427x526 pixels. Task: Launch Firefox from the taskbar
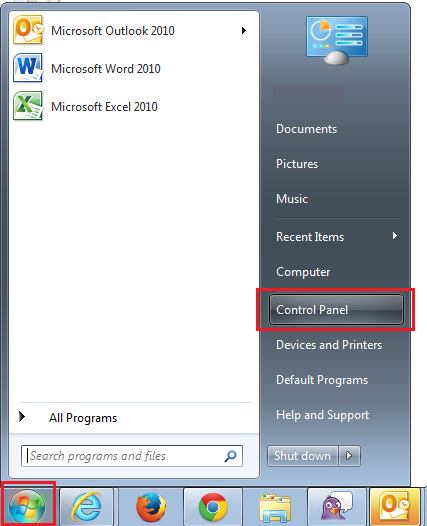click(151, 507)
